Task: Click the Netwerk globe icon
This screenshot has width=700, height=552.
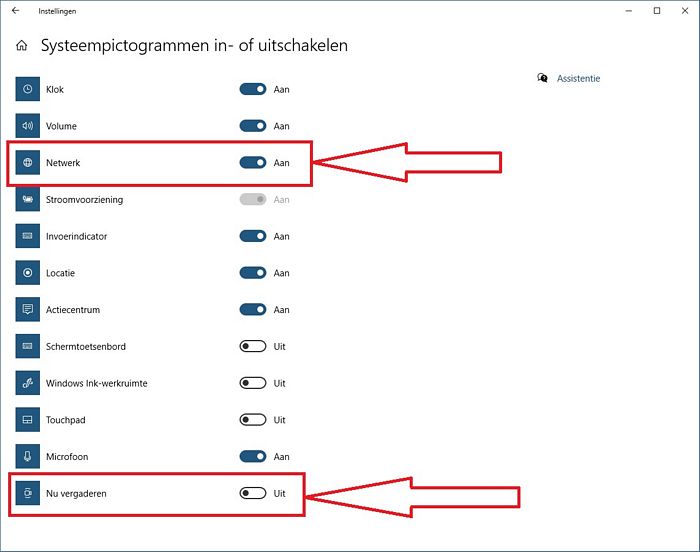Action: point(28,163)
